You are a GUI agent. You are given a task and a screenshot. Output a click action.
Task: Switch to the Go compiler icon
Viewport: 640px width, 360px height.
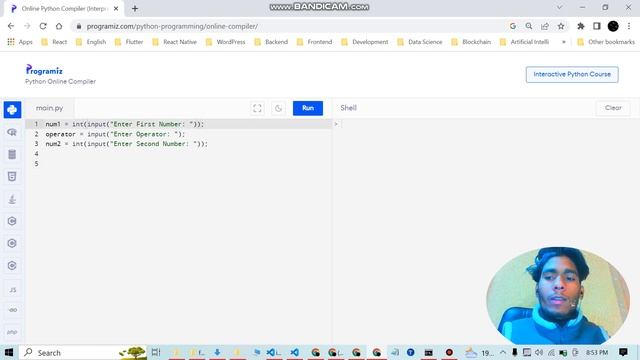pyautogui.click(x=12, y=310)
